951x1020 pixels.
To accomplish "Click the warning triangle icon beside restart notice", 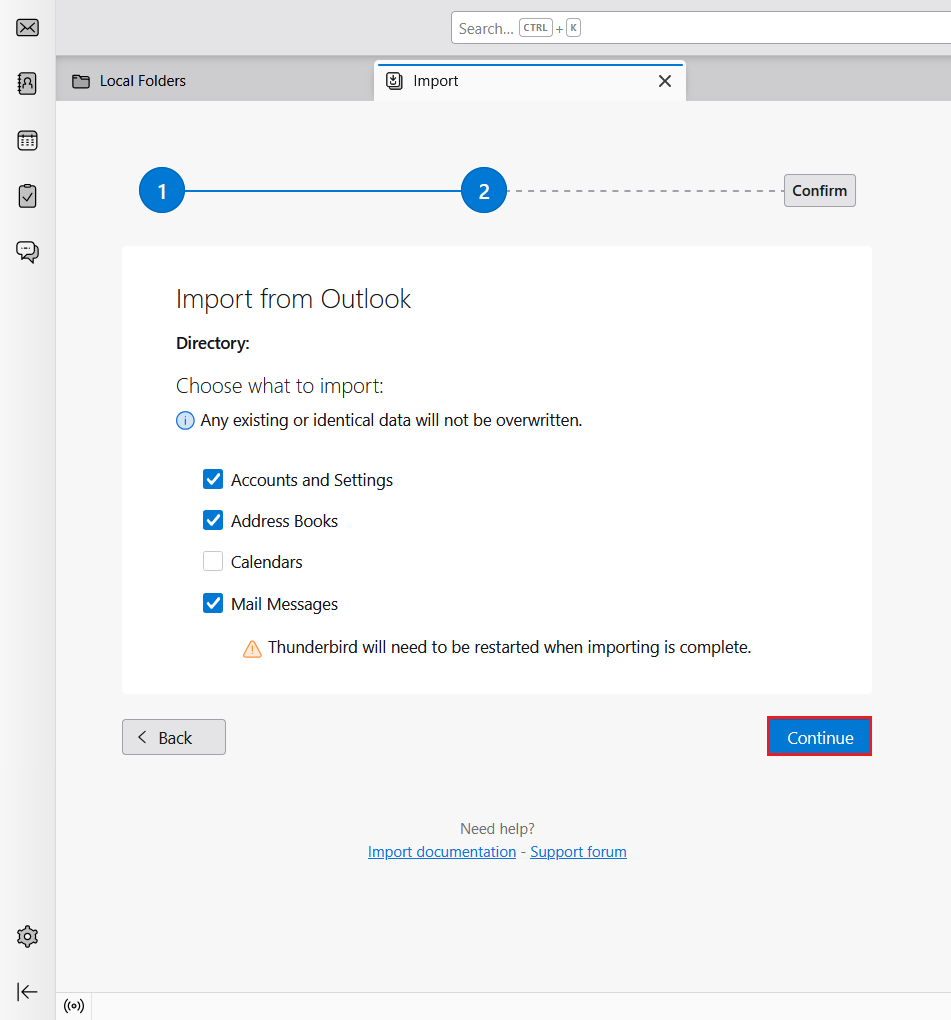I will (252, 649).
